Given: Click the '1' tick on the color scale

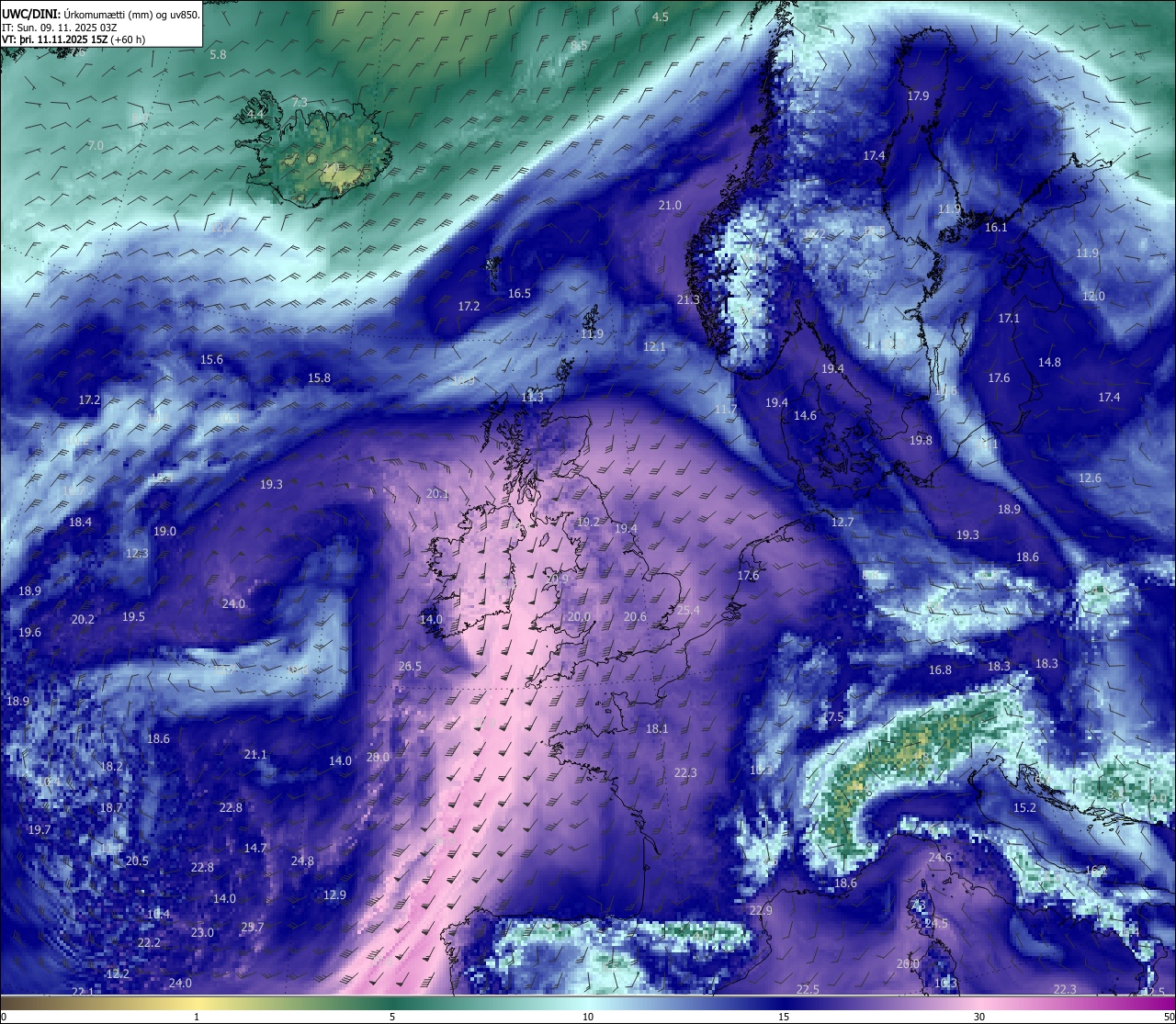Looking at the screenshot, I should (197, 1017).
